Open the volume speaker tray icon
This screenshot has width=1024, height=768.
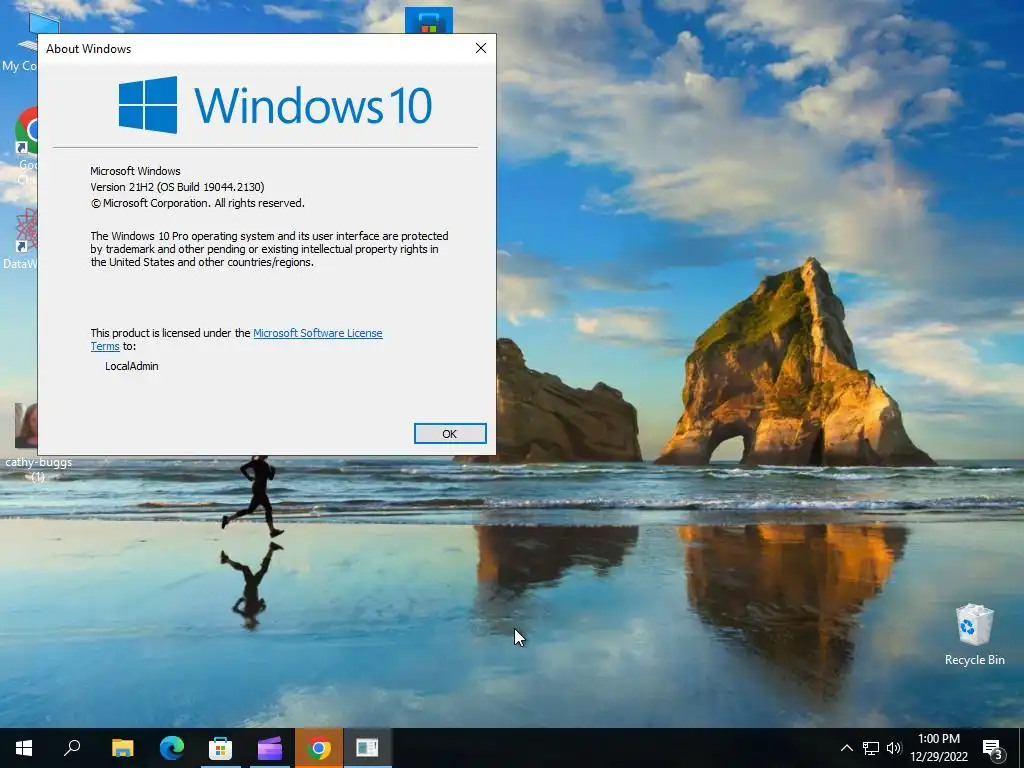894,748
